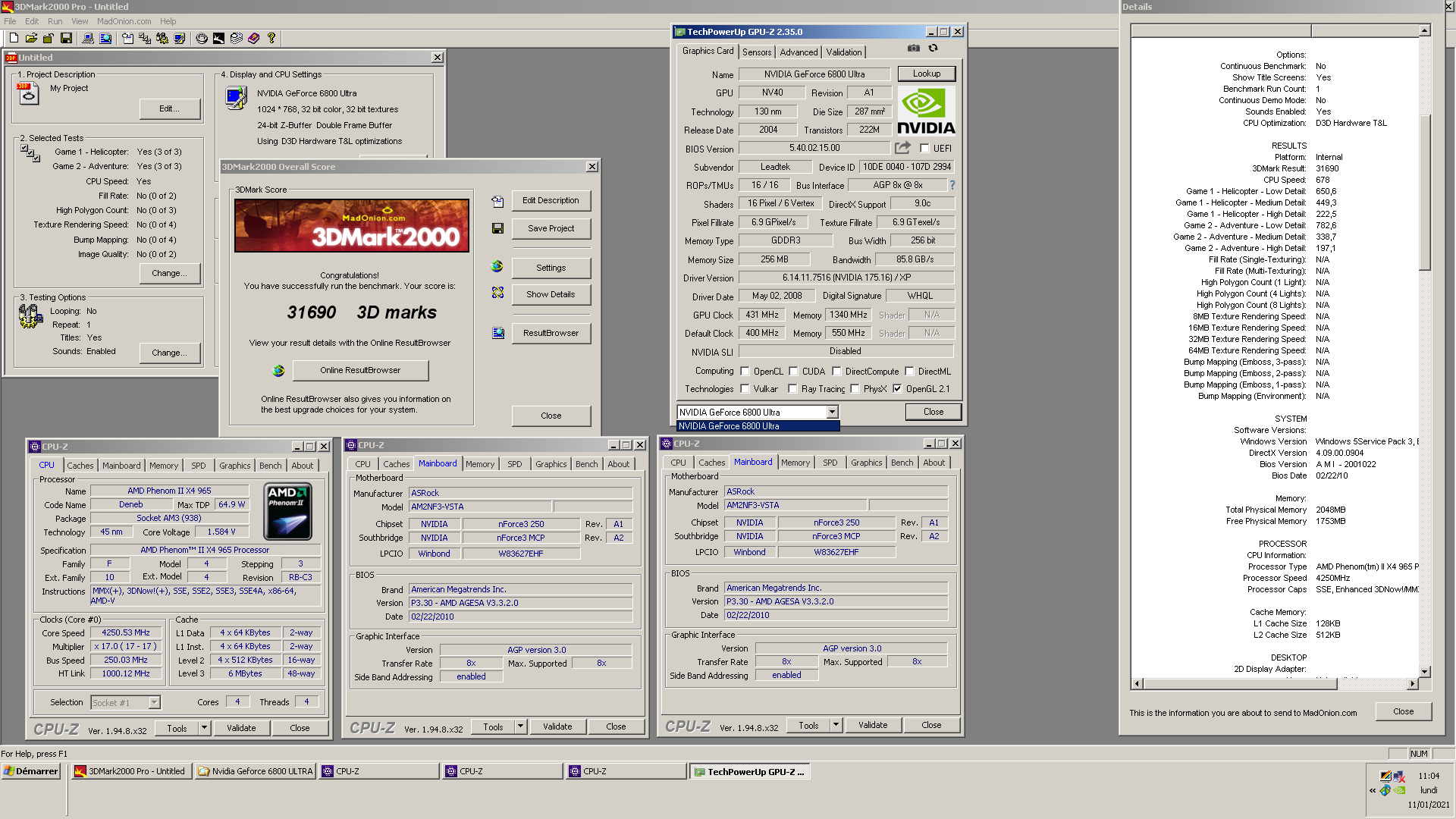Open the GPU selection dropdown in GPU-Z

tap(832, 412)
